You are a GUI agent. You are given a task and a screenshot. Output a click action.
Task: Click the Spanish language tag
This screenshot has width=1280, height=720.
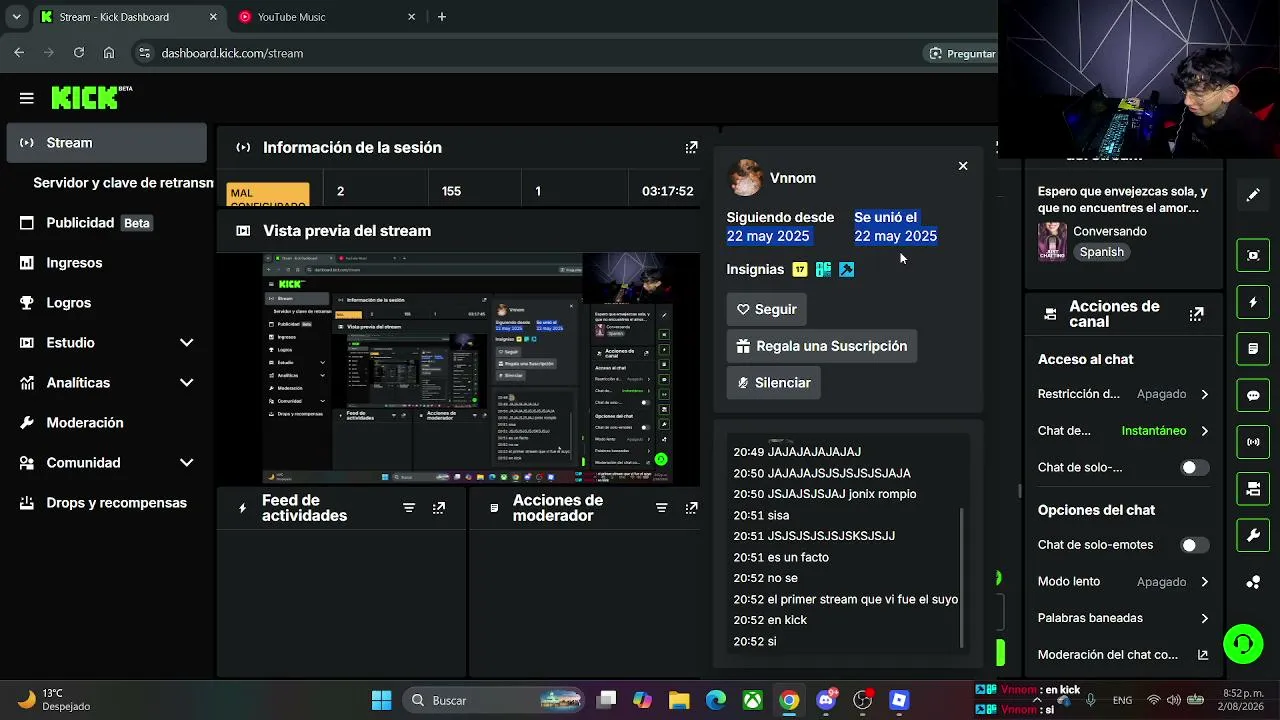[x=1101, y=252]
